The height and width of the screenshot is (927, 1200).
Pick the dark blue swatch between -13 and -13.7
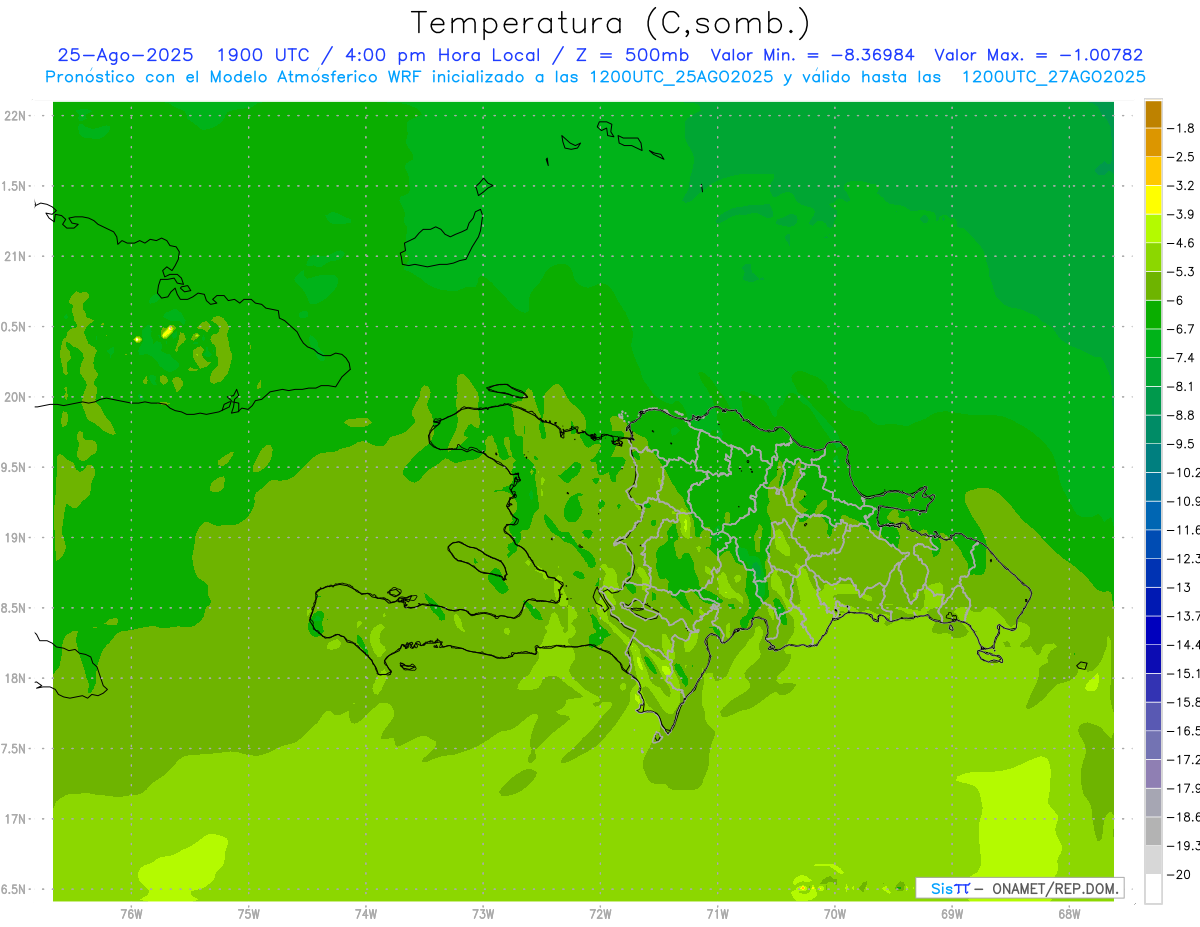click(x=1153, y=602)
